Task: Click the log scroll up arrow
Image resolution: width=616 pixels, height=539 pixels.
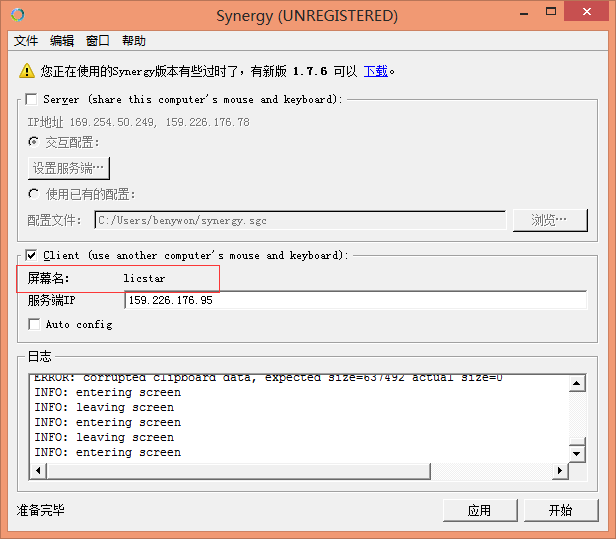Action: [577, 383]
